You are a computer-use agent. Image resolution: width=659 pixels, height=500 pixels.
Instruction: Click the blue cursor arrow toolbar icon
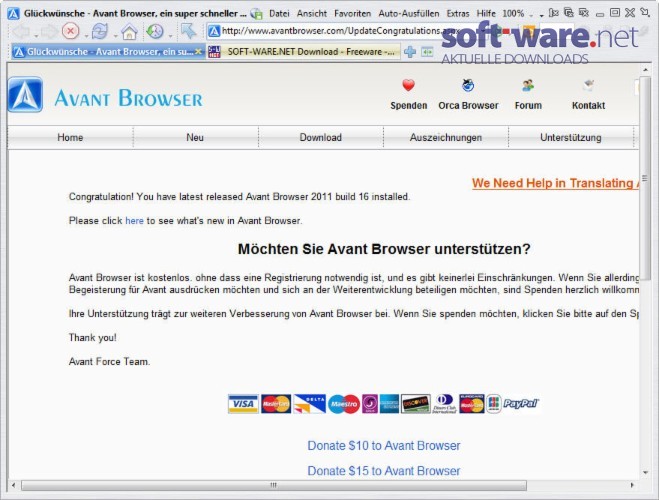188,30
